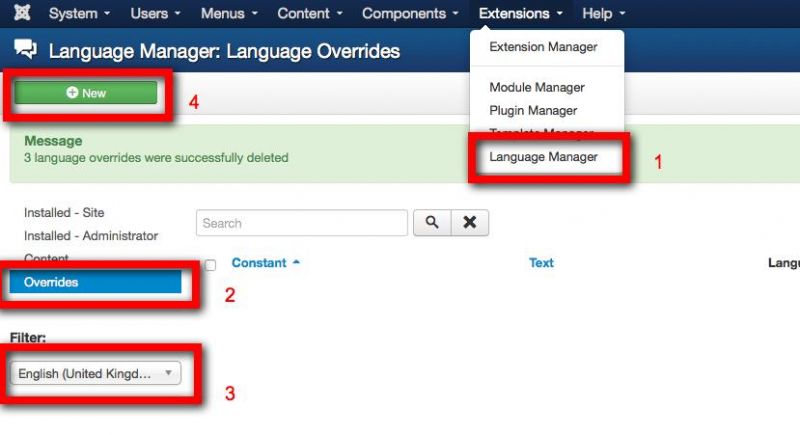Click the green New button
Screen dimensions: 800x435
(x=86, y=93)
